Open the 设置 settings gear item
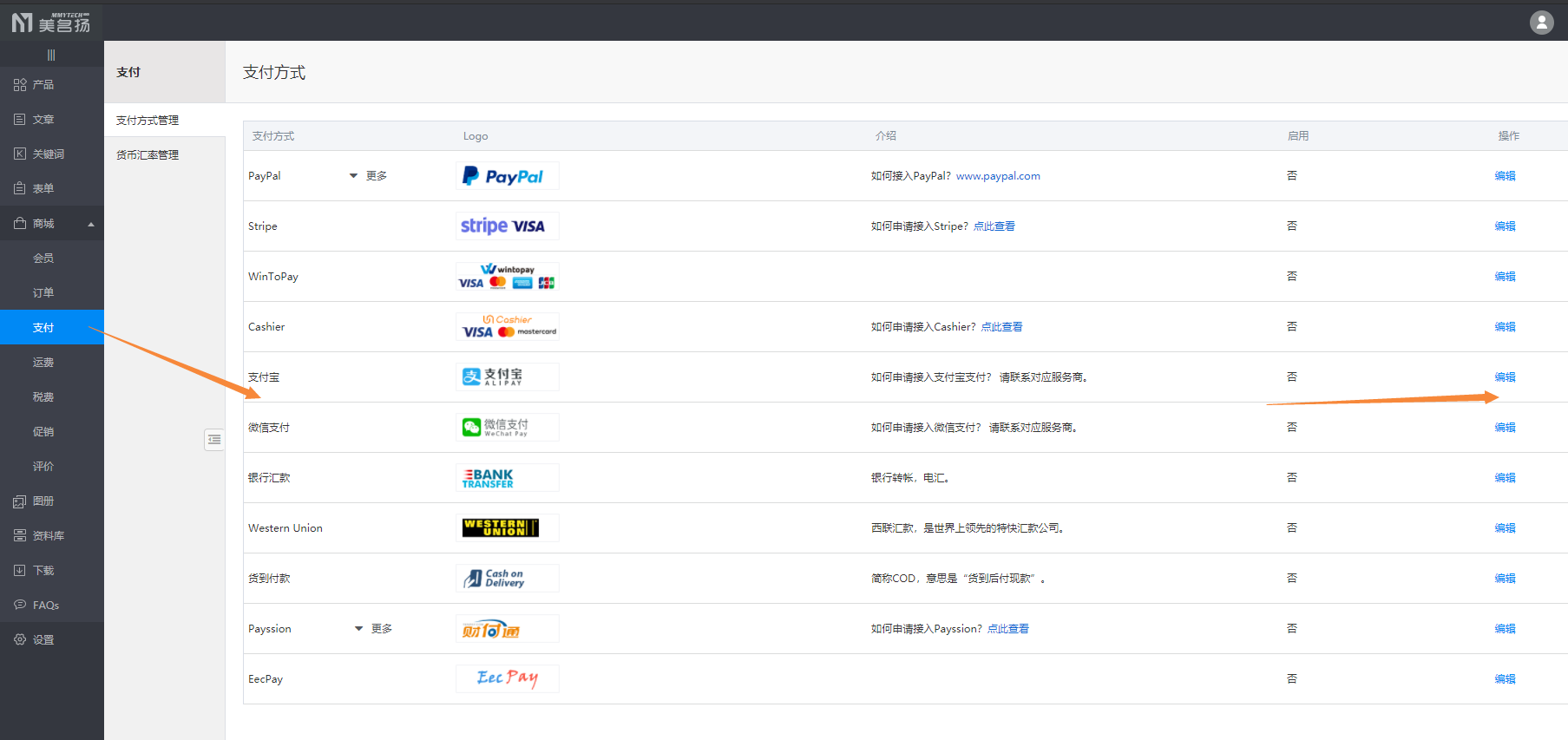Image resolution: width=1568 pixels, height=740 pixels. coord(43,640)
